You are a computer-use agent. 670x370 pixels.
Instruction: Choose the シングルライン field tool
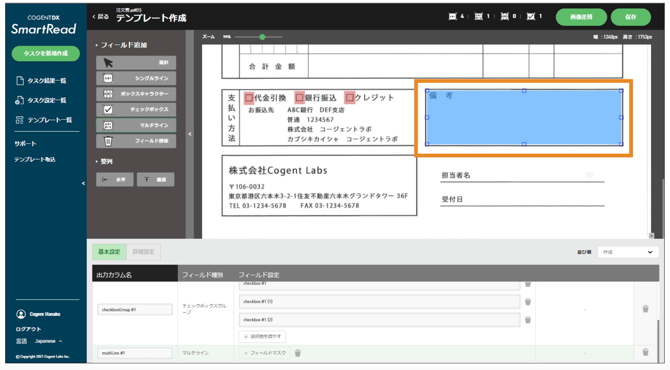136,79
